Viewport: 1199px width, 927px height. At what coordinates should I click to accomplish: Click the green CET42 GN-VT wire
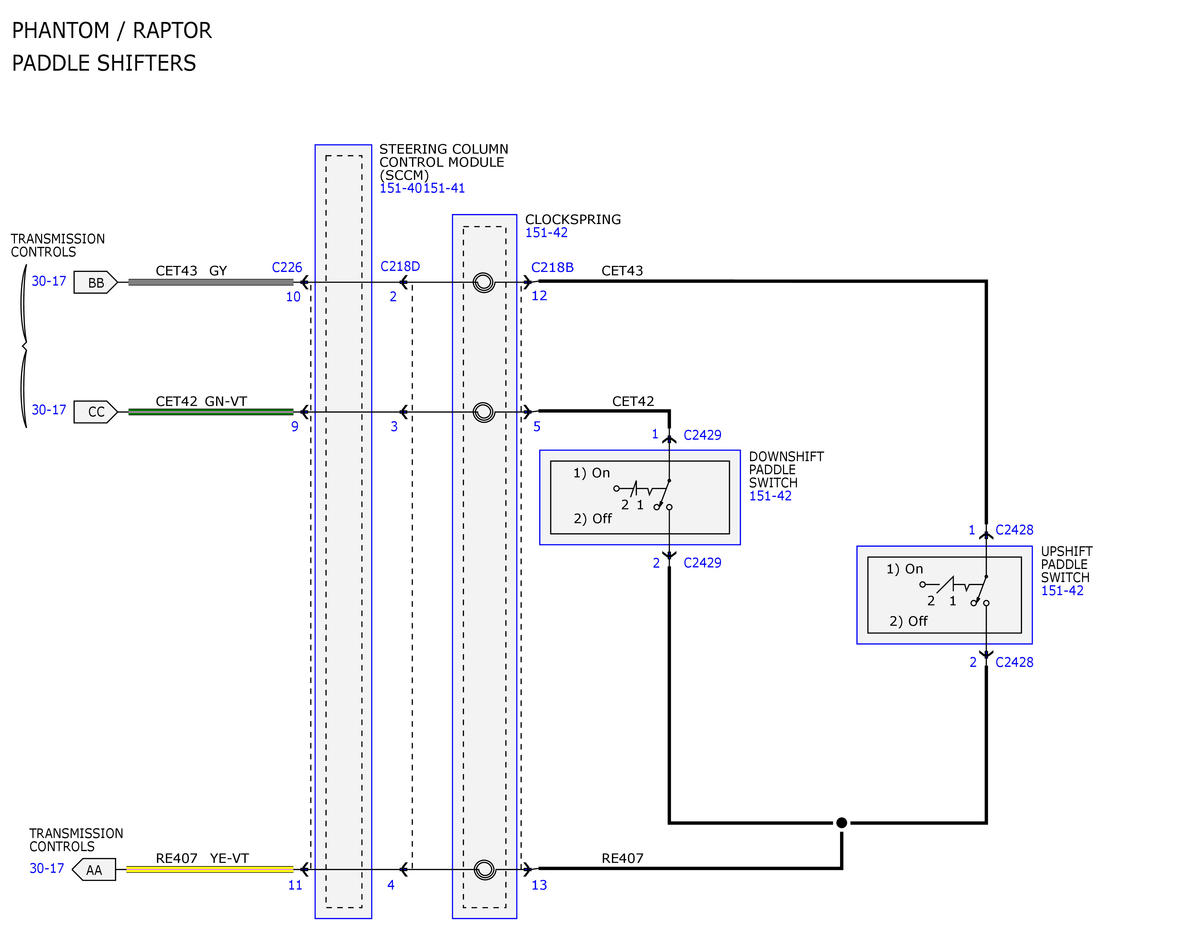tap(210, 411)
